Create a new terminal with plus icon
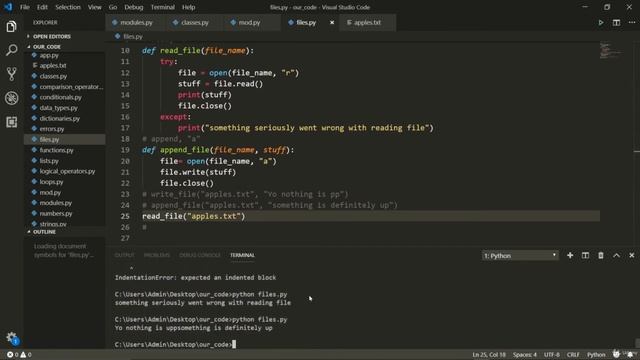640x360 pixels. [x=570, y=256]
